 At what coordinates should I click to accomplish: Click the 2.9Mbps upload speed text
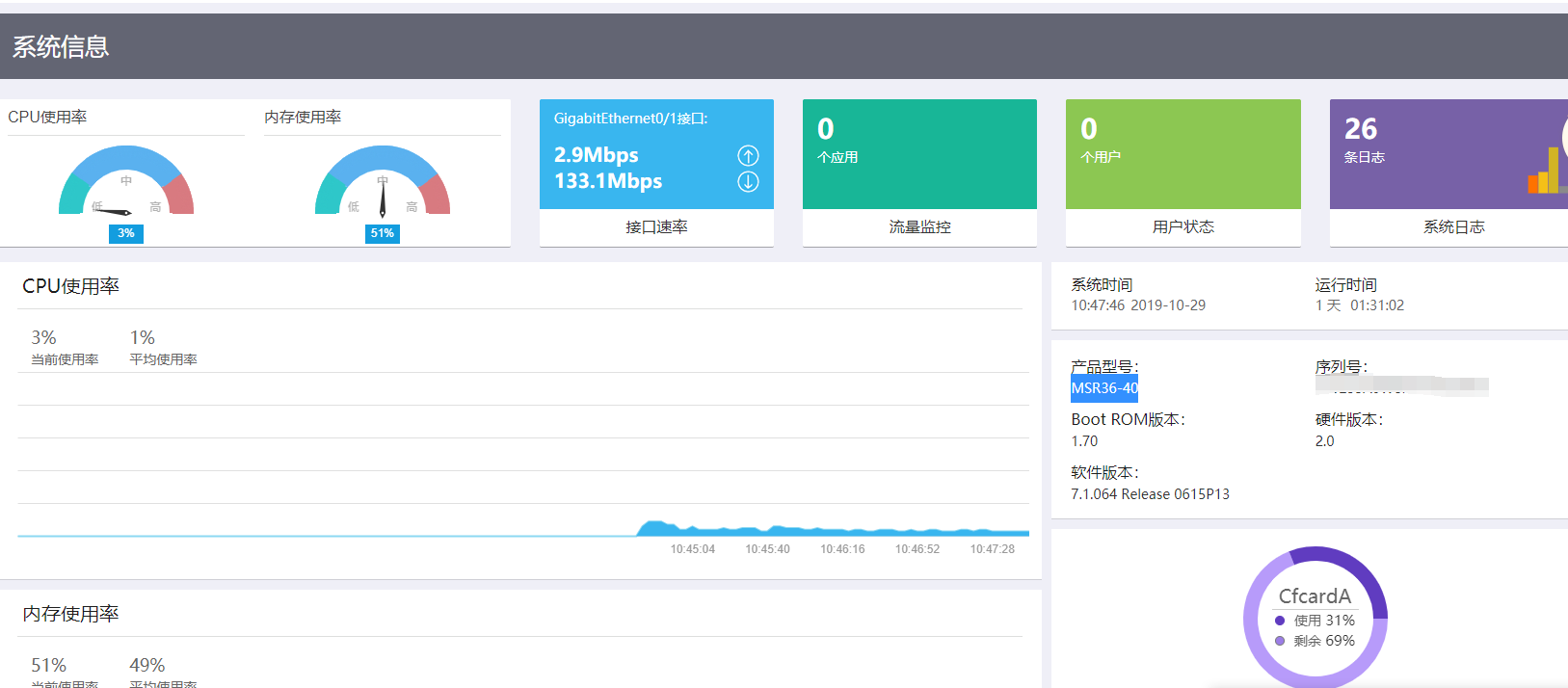point(596,155)
